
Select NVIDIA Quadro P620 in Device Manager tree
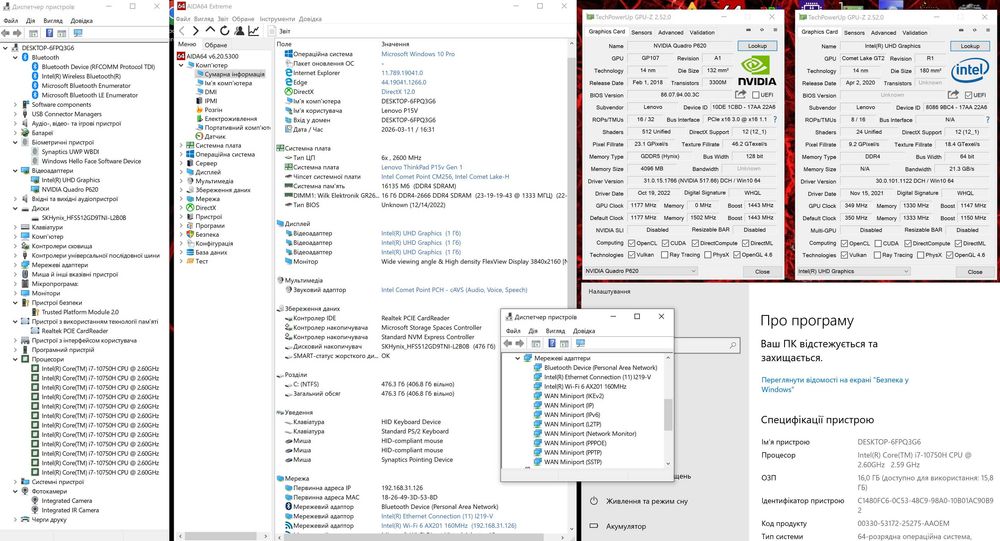[70, 189]
